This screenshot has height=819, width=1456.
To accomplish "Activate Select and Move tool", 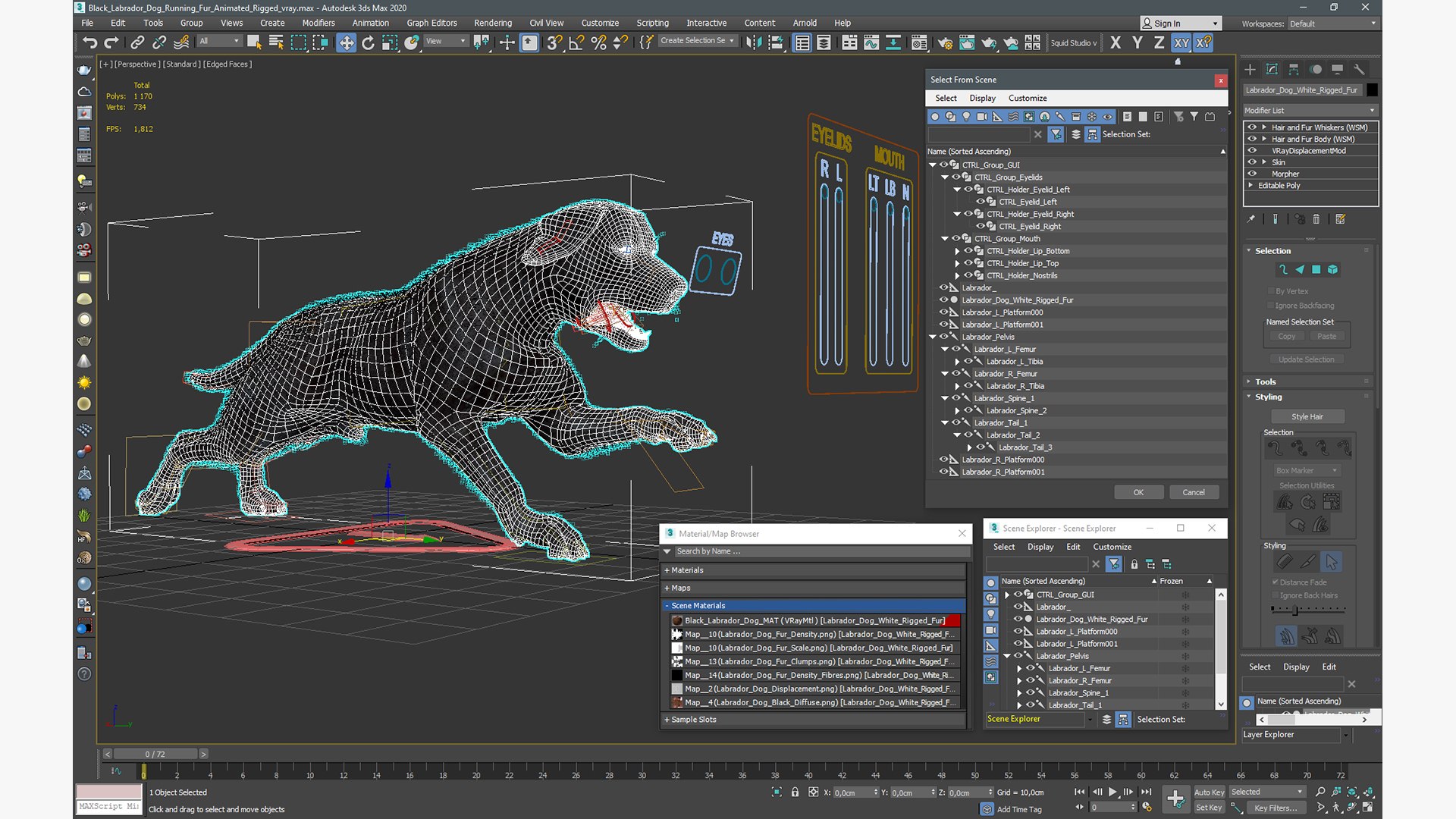I will point(346,42).
